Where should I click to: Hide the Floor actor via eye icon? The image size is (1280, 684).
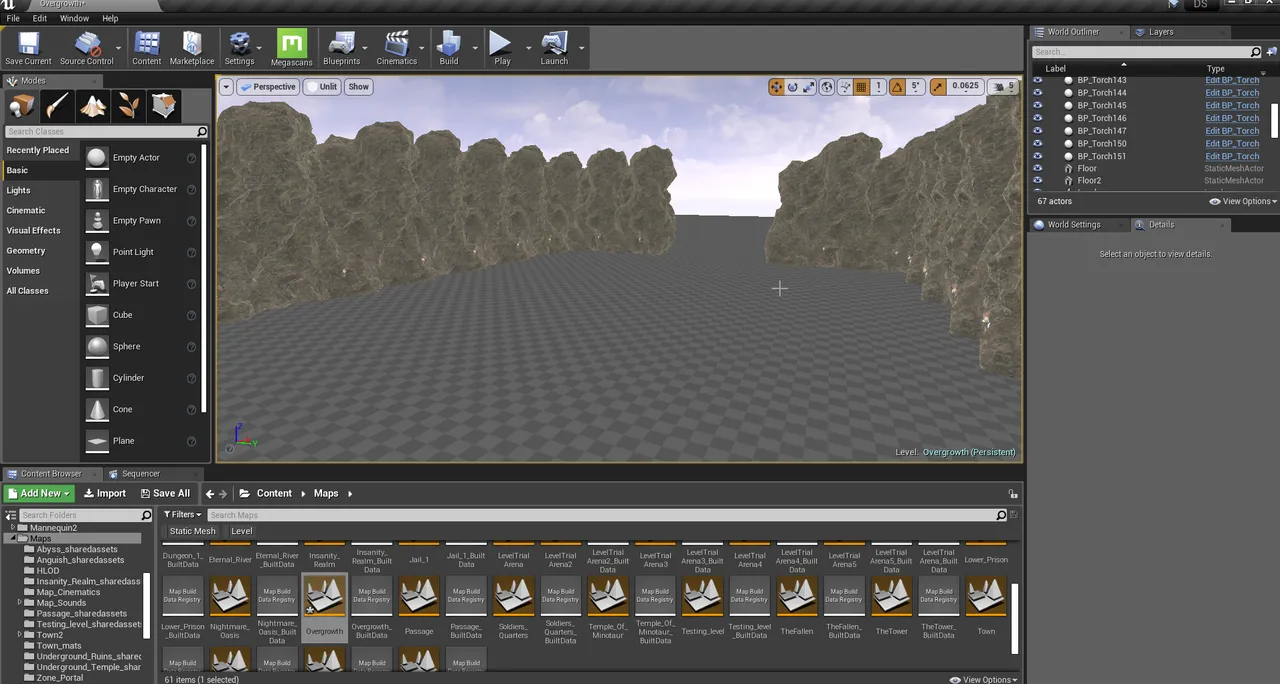[1038, 168]
